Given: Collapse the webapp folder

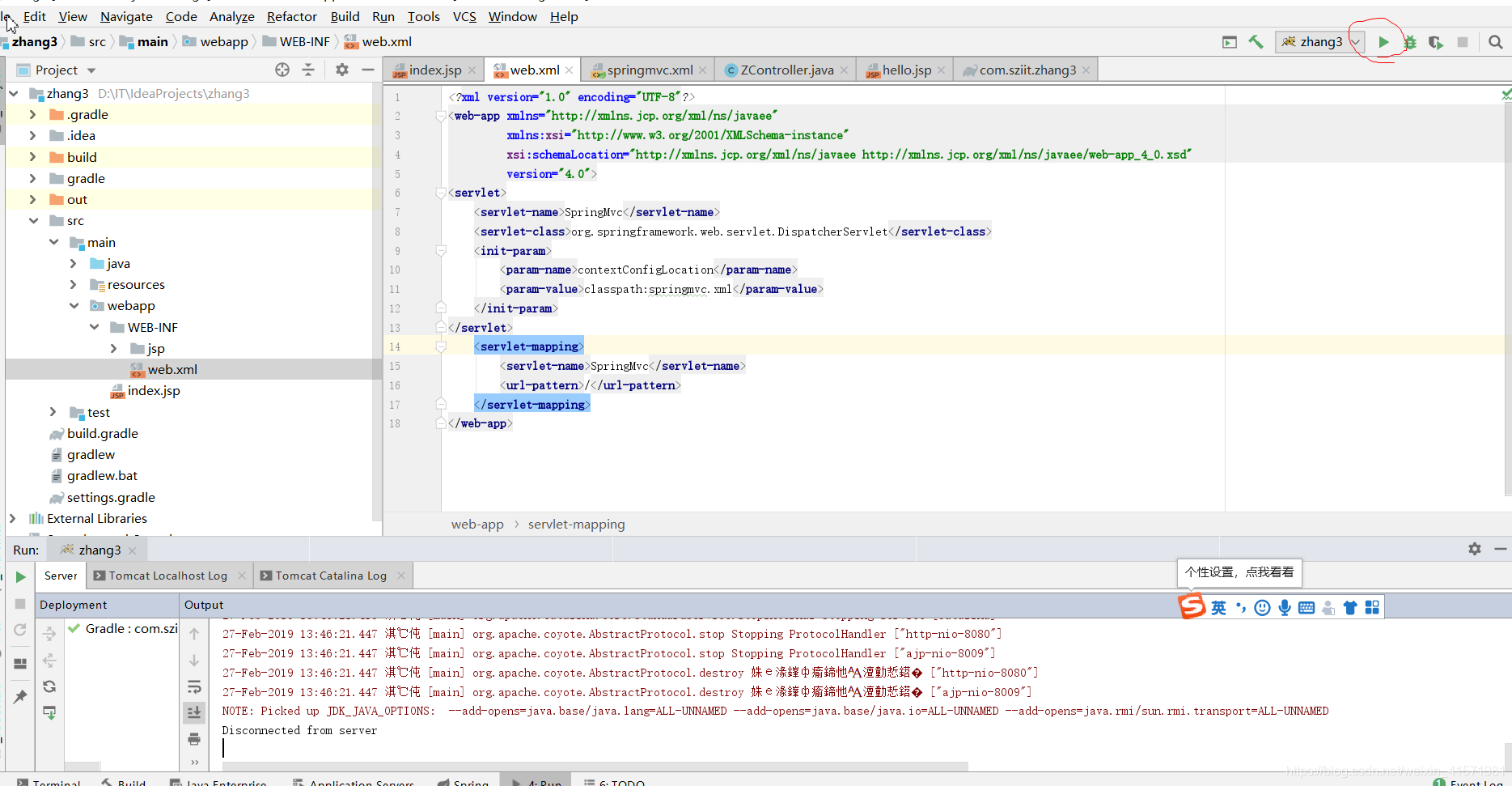Looking at the screenshot, I should [74, 306].
